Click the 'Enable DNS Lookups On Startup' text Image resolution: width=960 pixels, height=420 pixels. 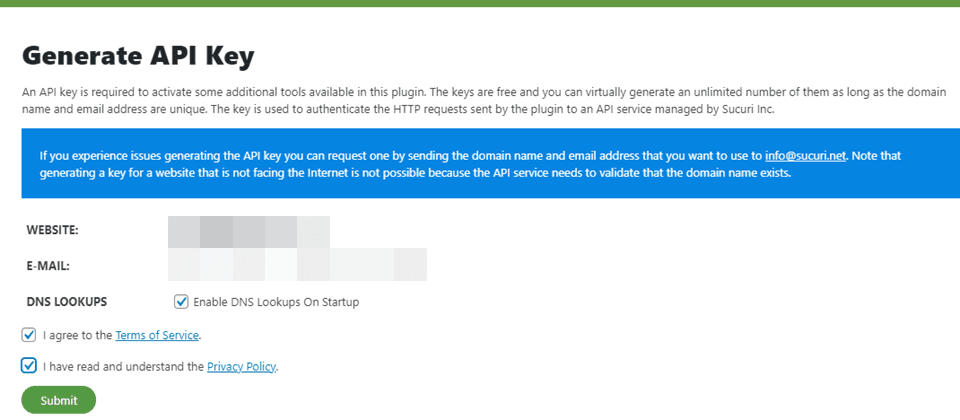coord(276,302)
